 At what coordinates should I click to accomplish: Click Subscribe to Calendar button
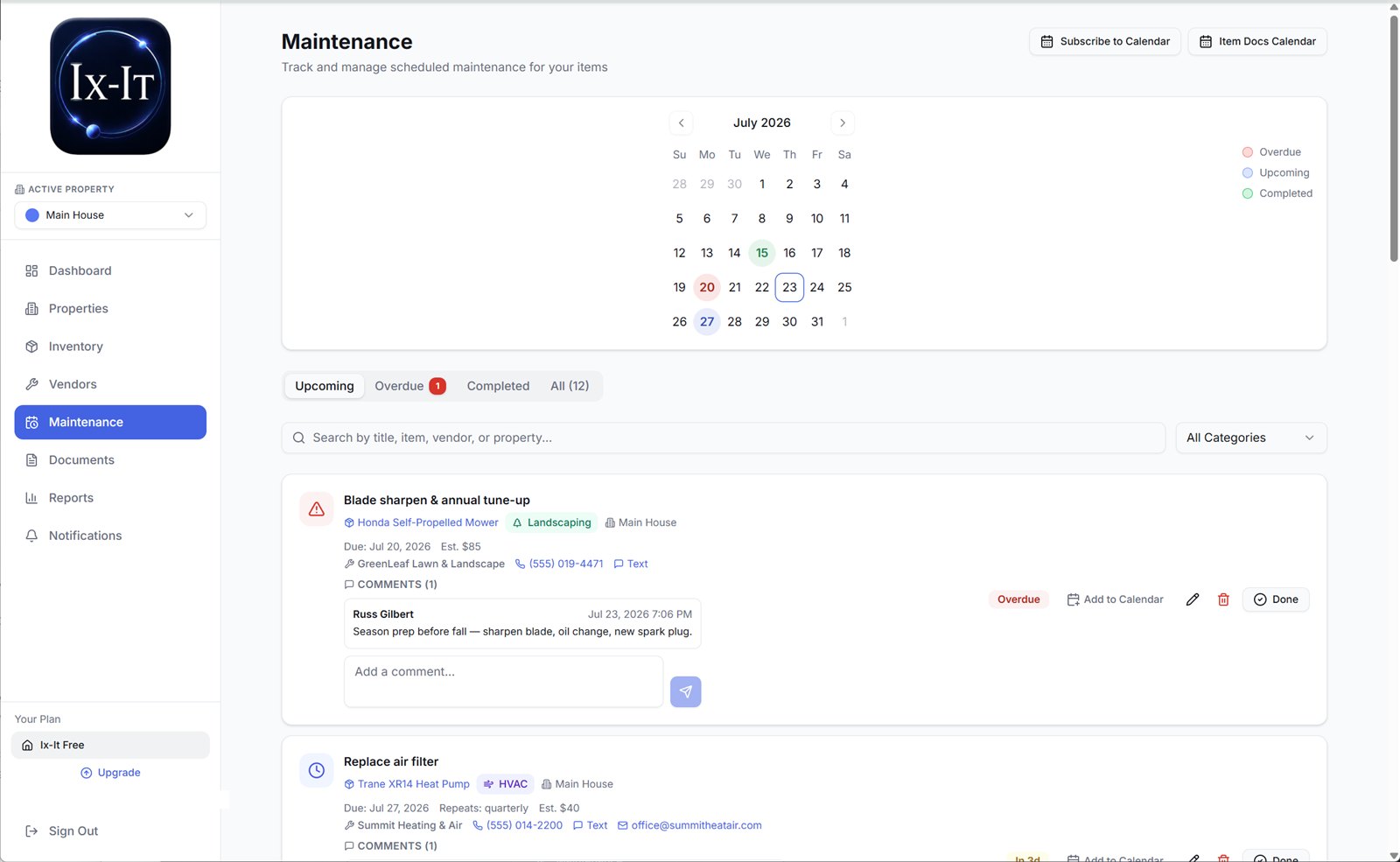pos(1105,41)
